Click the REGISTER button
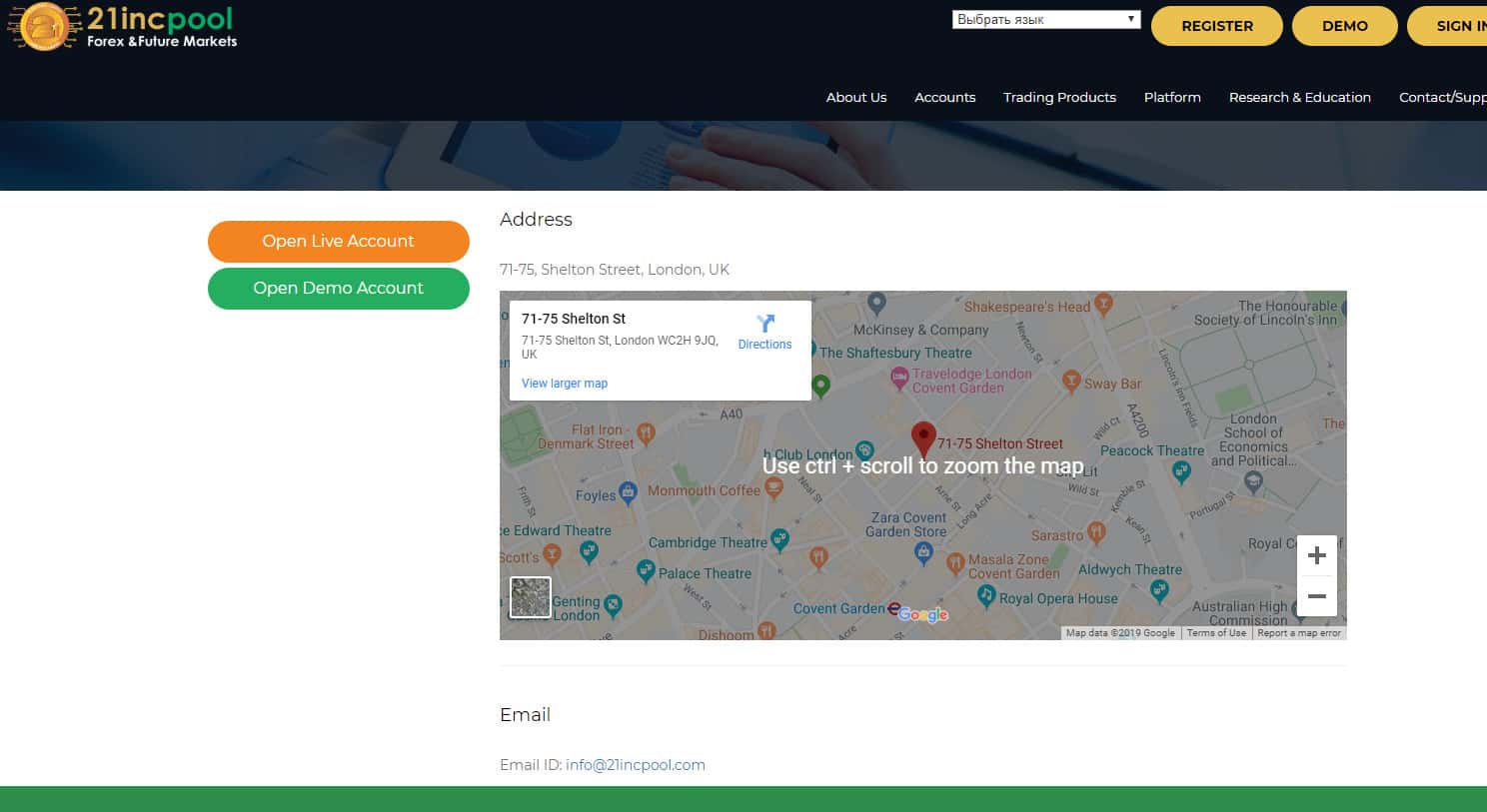 coord(1217,26)
